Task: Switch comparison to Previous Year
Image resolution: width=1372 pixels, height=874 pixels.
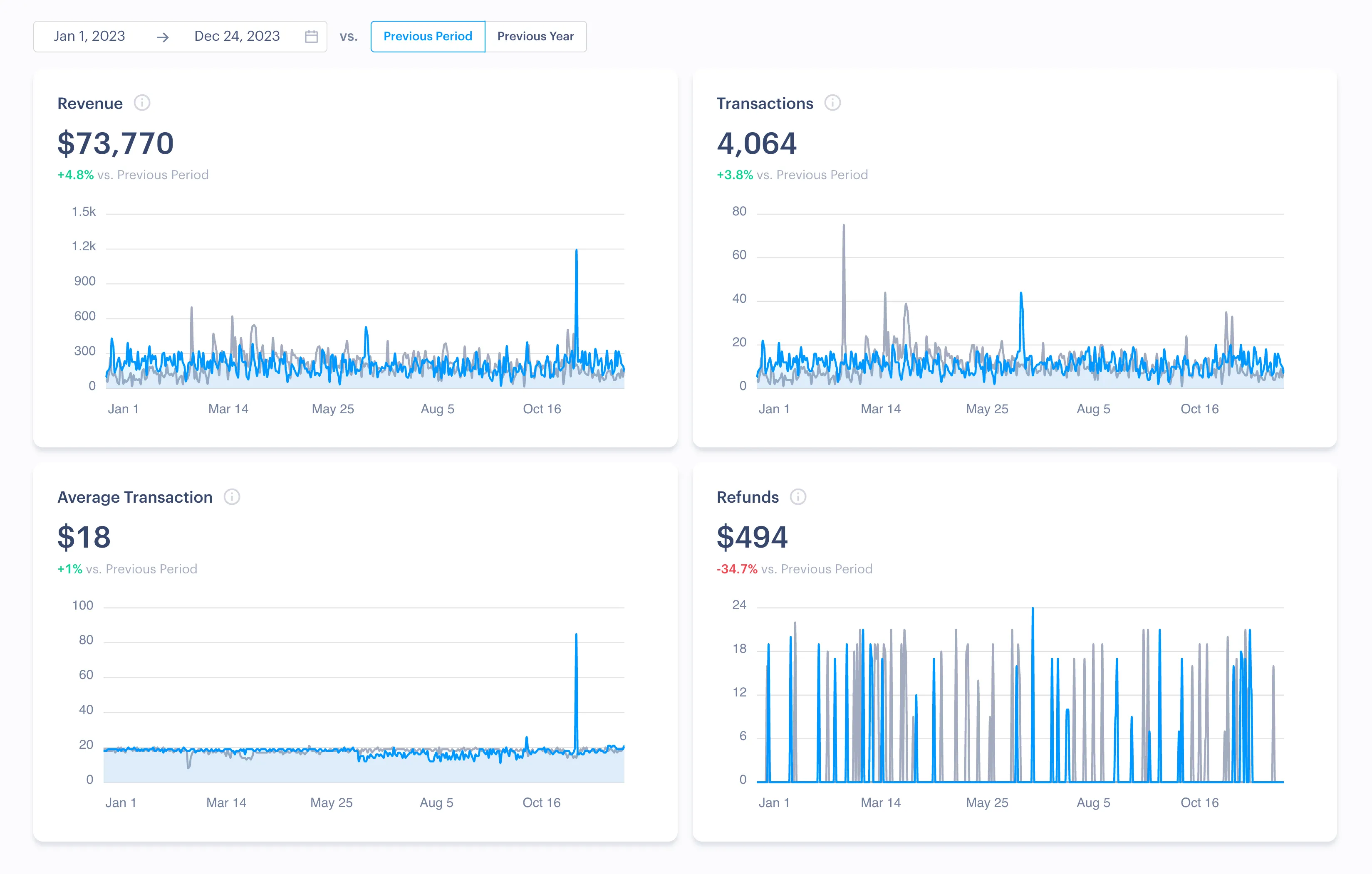Action: click(535, 37)
